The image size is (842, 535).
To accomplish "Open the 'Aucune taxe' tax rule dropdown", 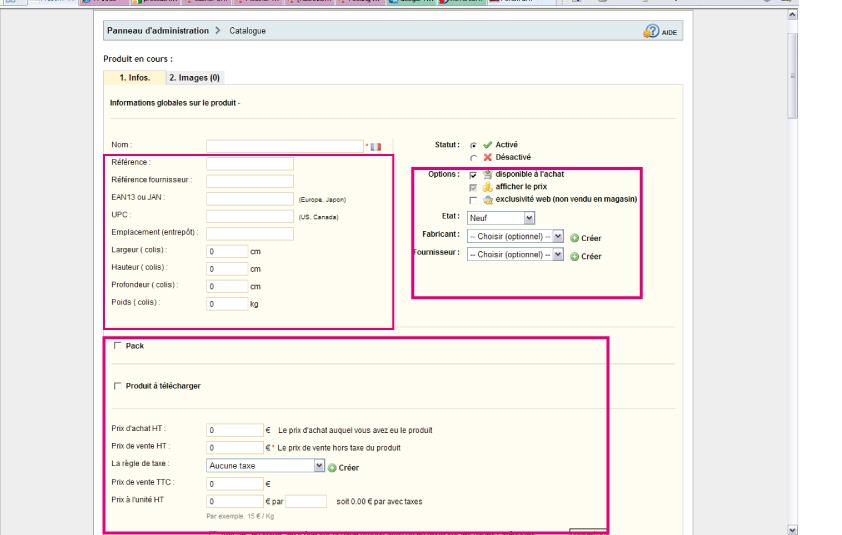I will tap(265, 466).
